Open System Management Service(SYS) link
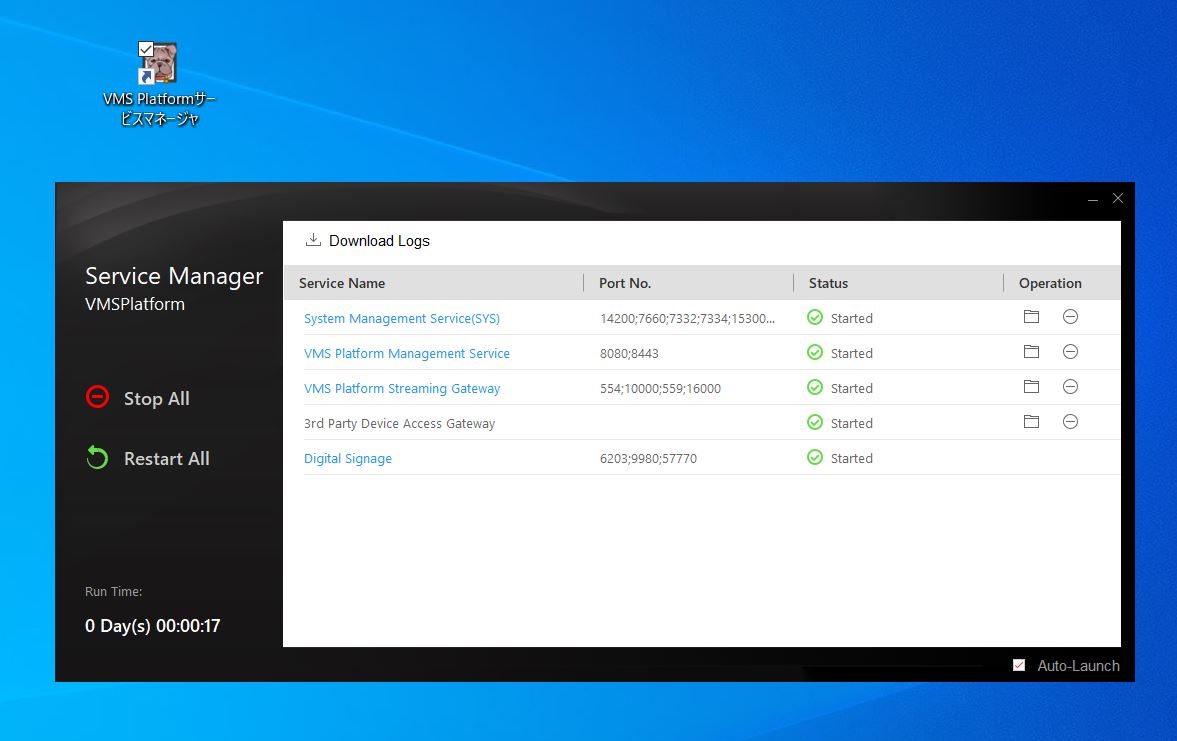The image size is (1177, 741). pos(402,318)
